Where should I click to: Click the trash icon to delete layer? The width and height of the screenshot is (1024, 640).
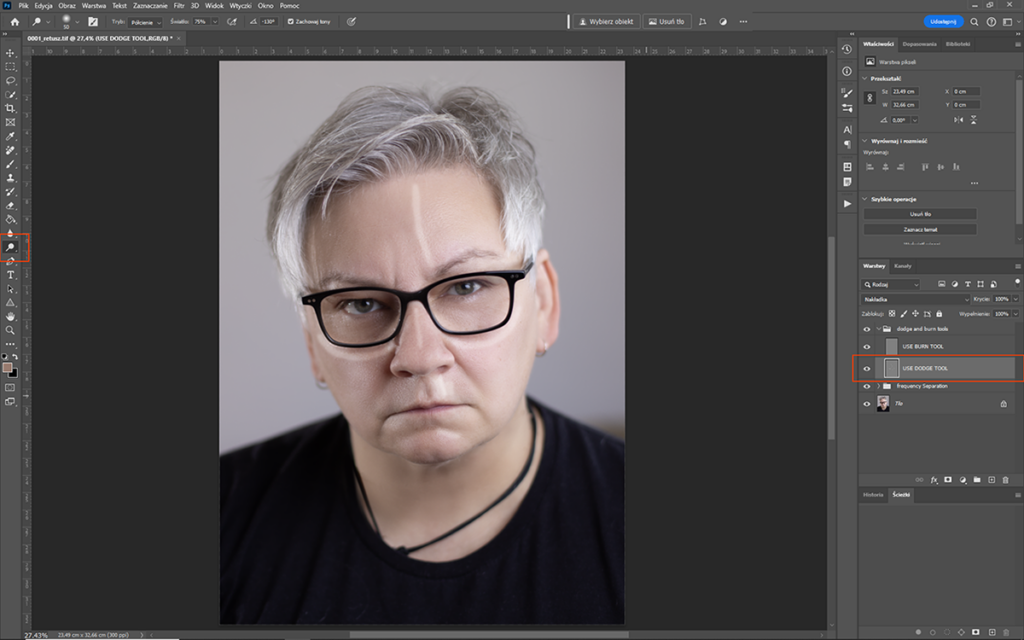[x=1005, y=480]
